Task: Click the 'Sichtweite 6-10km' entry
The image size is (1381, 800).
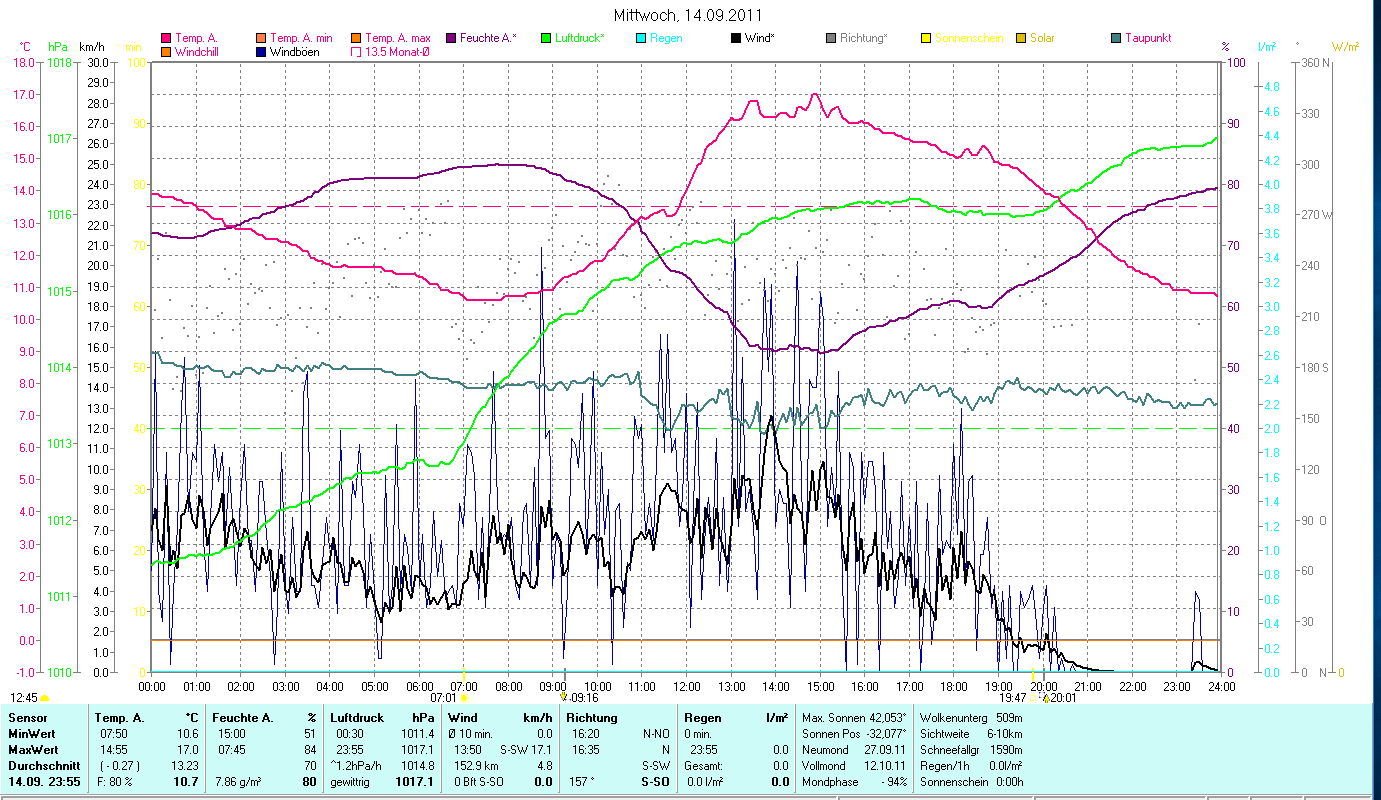Action: coord(971,734)
